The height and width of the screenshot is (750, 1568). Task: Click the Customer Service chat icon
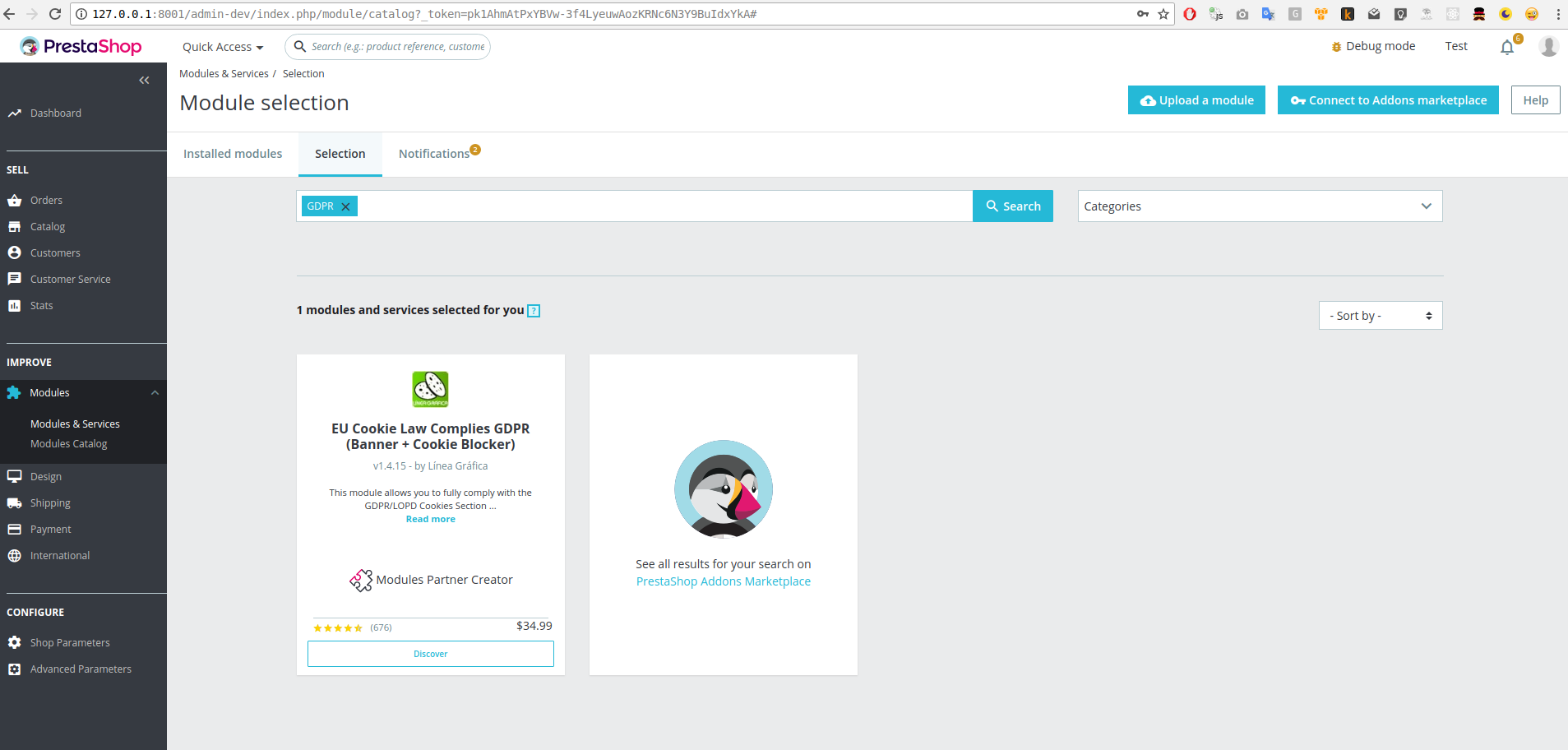(x=14, y=280)
